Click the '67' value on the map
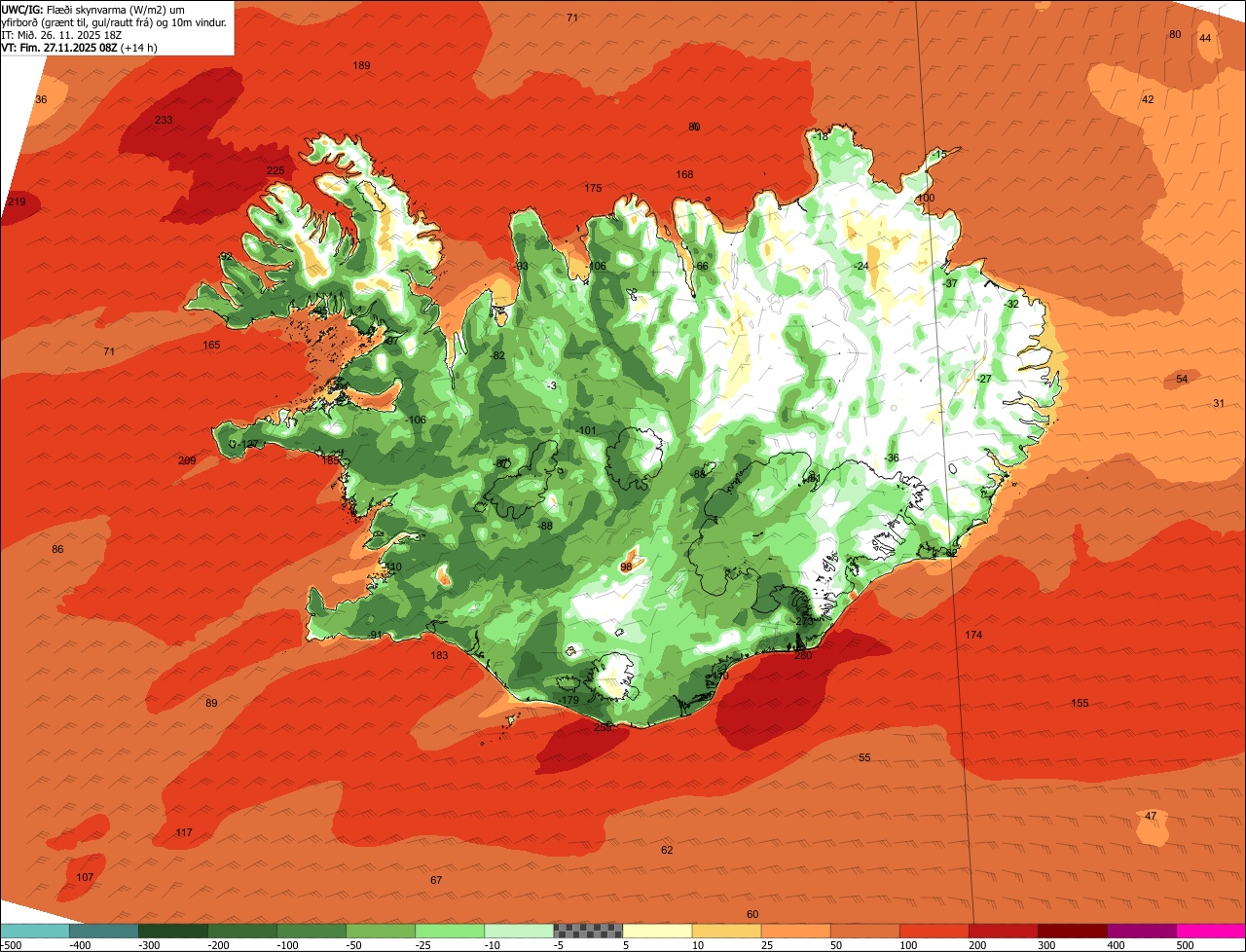Image resolution: width=1246 pixels, height=952 pixels. coord(436,880)
